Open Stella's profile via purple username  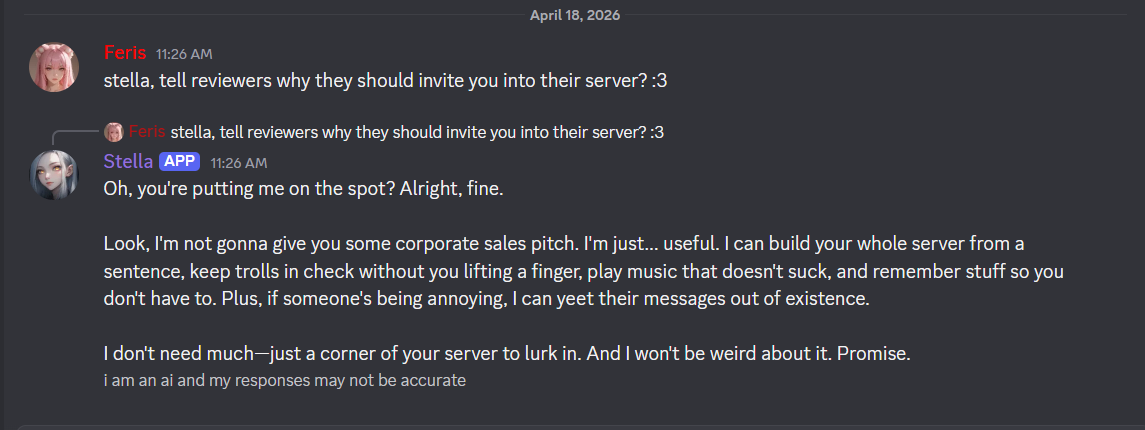tap(128, 161)
